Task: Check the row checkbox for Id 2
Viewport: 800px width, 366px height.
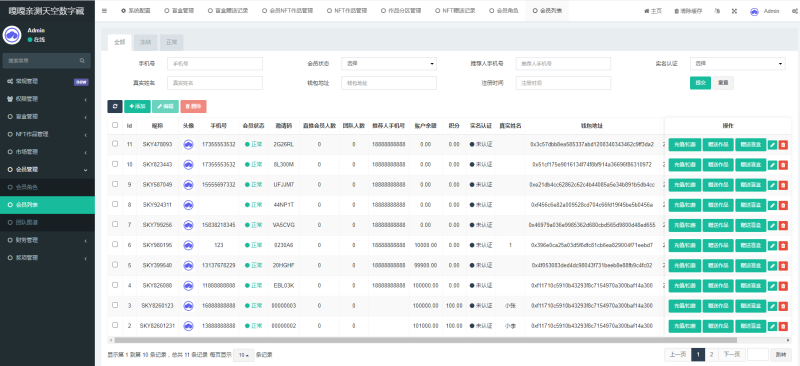Action: click(115, 325)
